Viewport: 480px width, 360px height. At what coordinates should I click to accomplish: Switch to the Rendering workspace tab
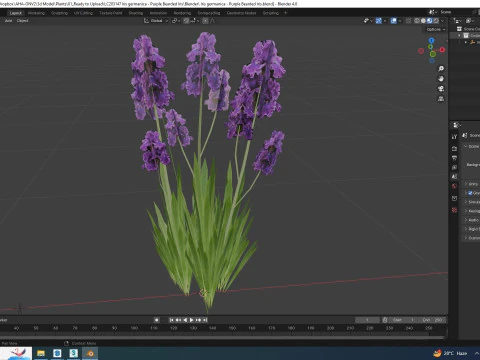tap(182, 13)
